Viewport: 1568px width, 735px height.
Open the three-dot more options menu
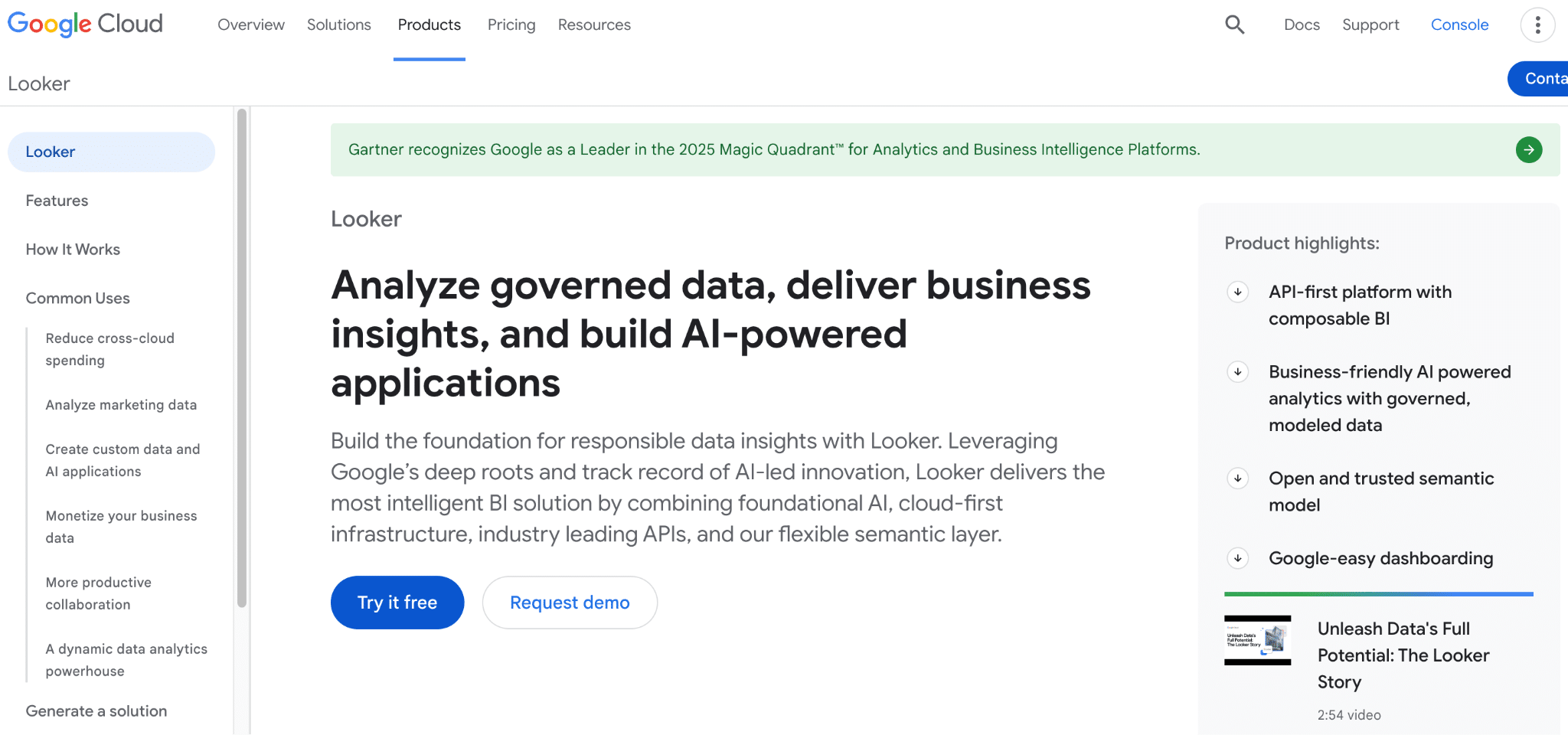coord(1537,25)
